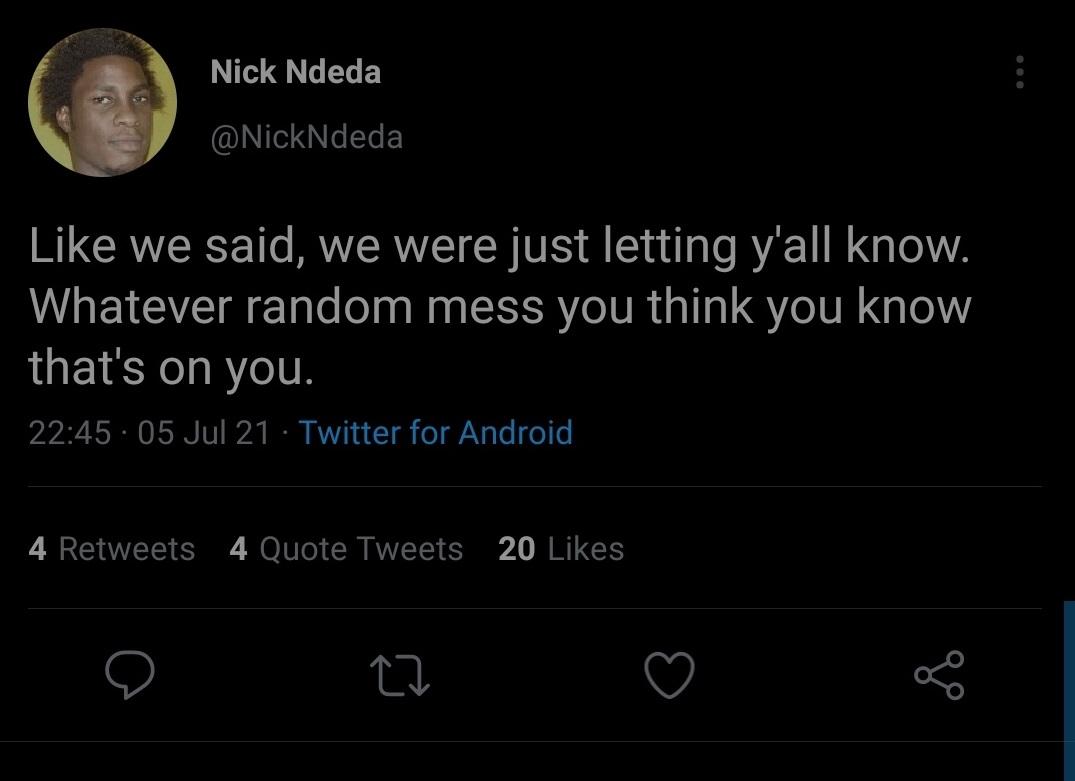Open the three-dot more options menu
Image resolution: width=1075 pixels, height=781 pixels.
click(x=1019, y=72)
